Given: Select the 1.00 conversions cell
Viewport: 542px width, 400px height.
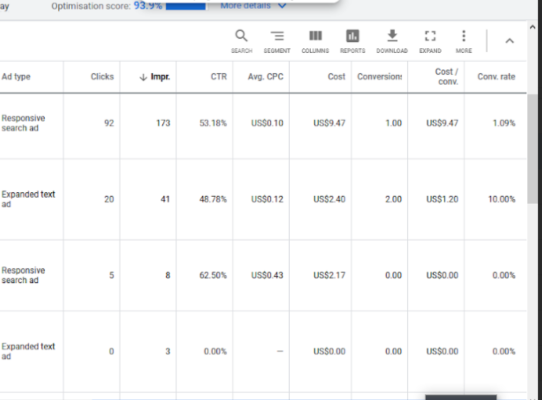Looking at the screenshot, I should point(394,123).
